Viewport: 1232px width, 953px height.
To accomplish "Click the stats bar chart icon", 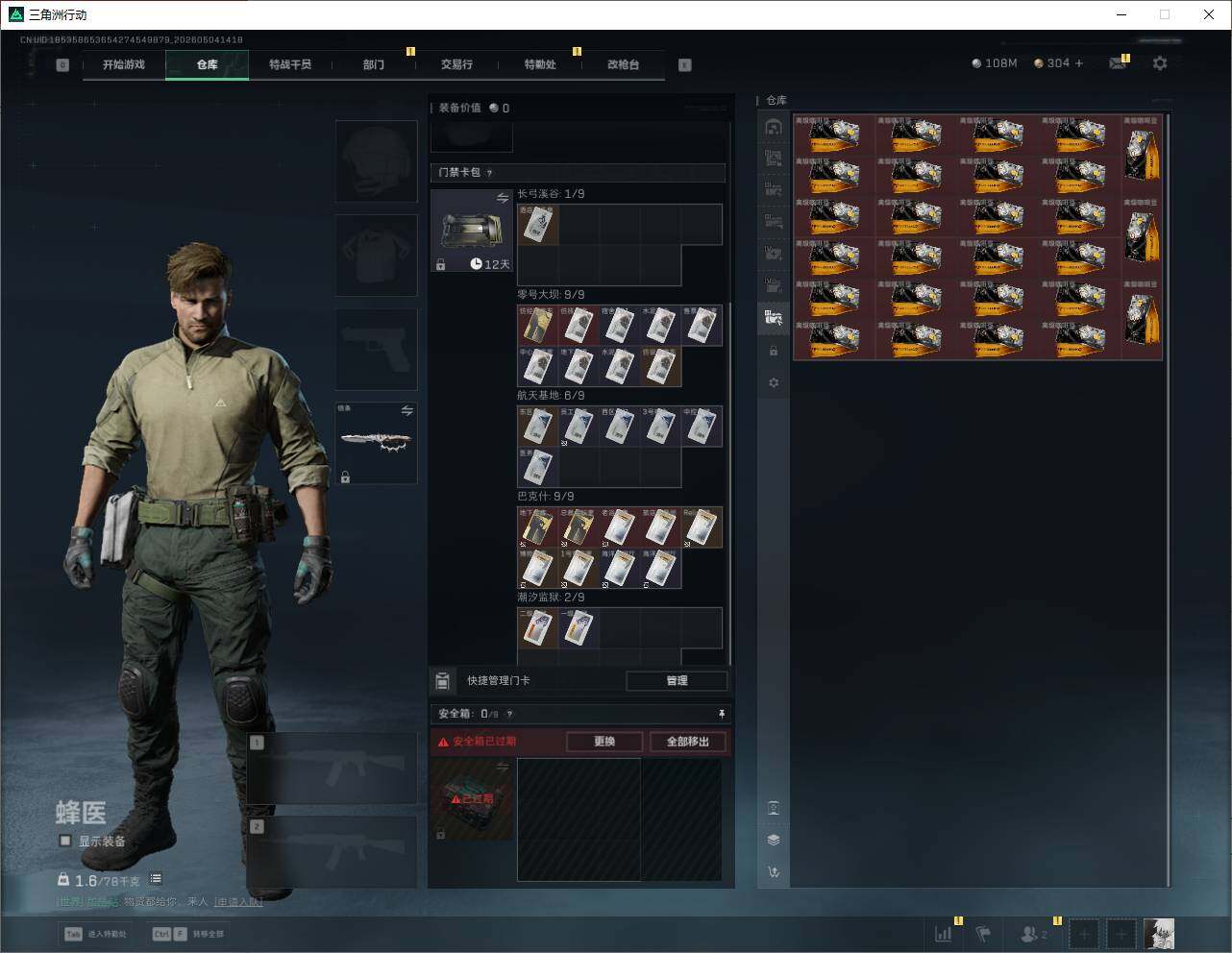I will click(944, 933).
